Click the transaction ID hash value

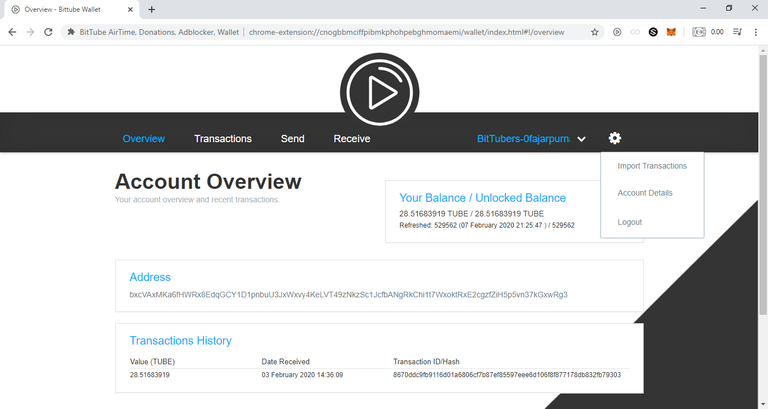507,375
